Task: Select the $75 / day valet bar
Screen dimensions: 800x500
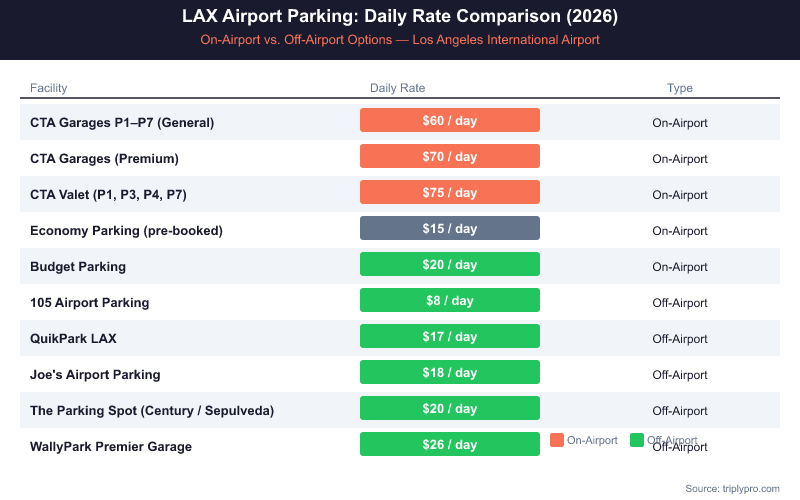Action: 449,192
